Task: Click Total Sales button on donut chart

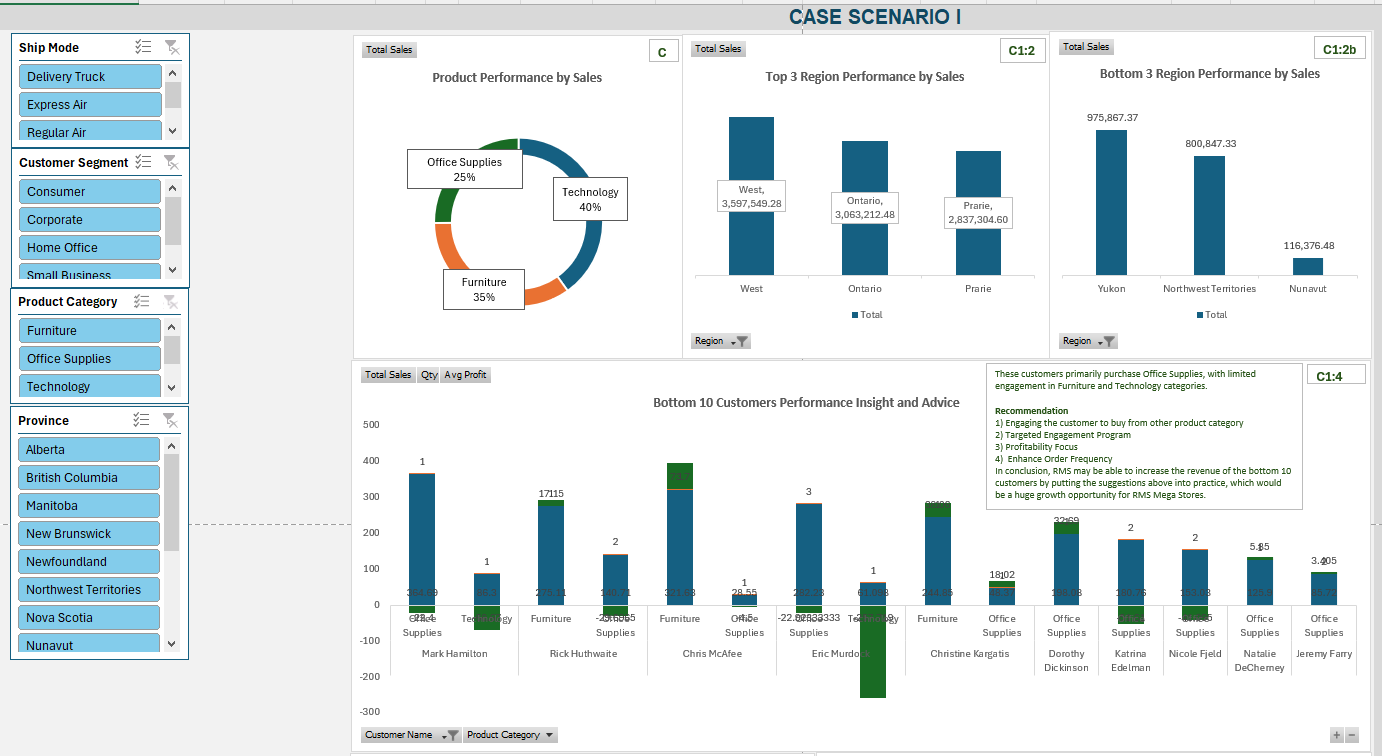Action: (x=389, y=50)
